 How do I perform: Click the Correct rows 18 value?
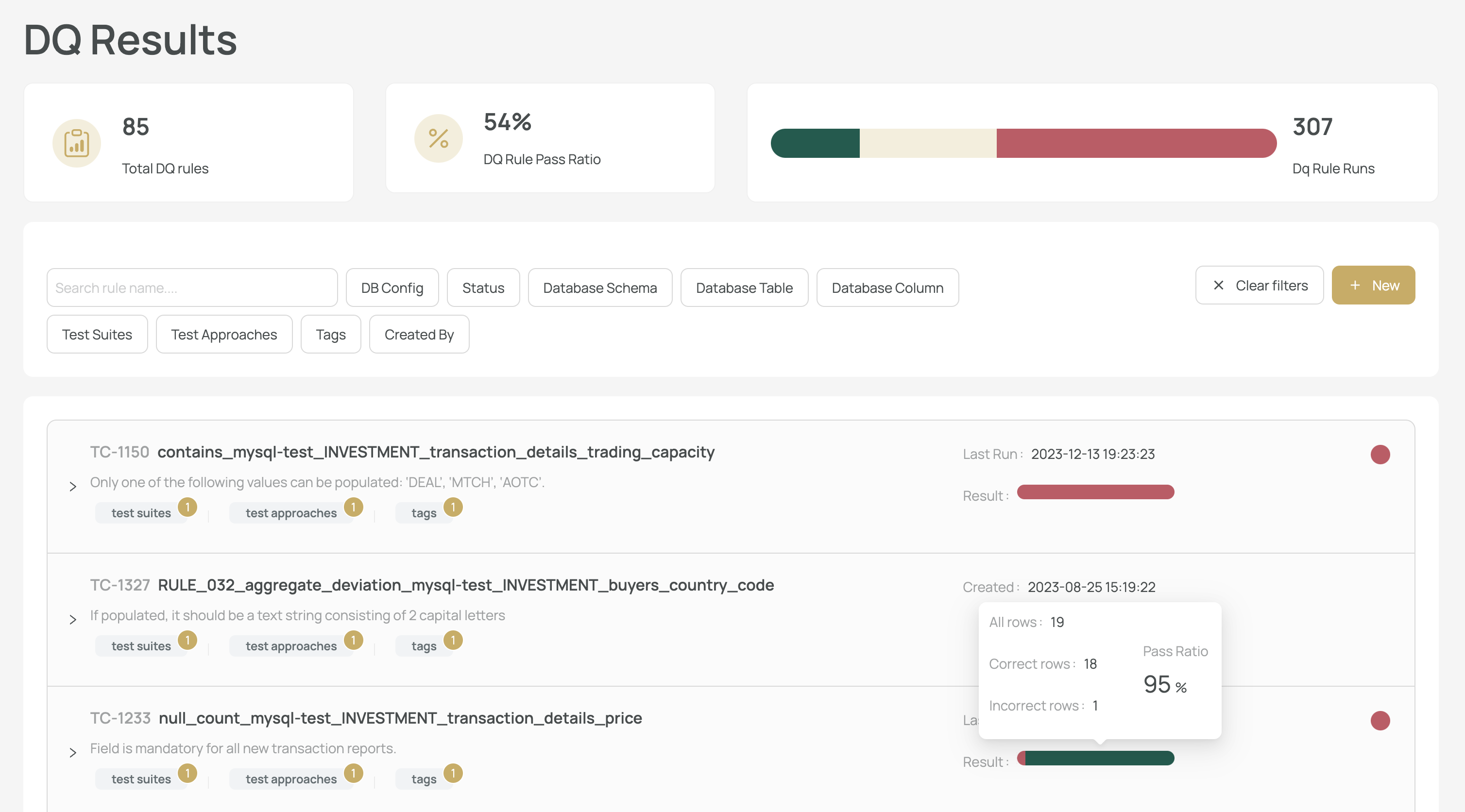pos(1090,663)
